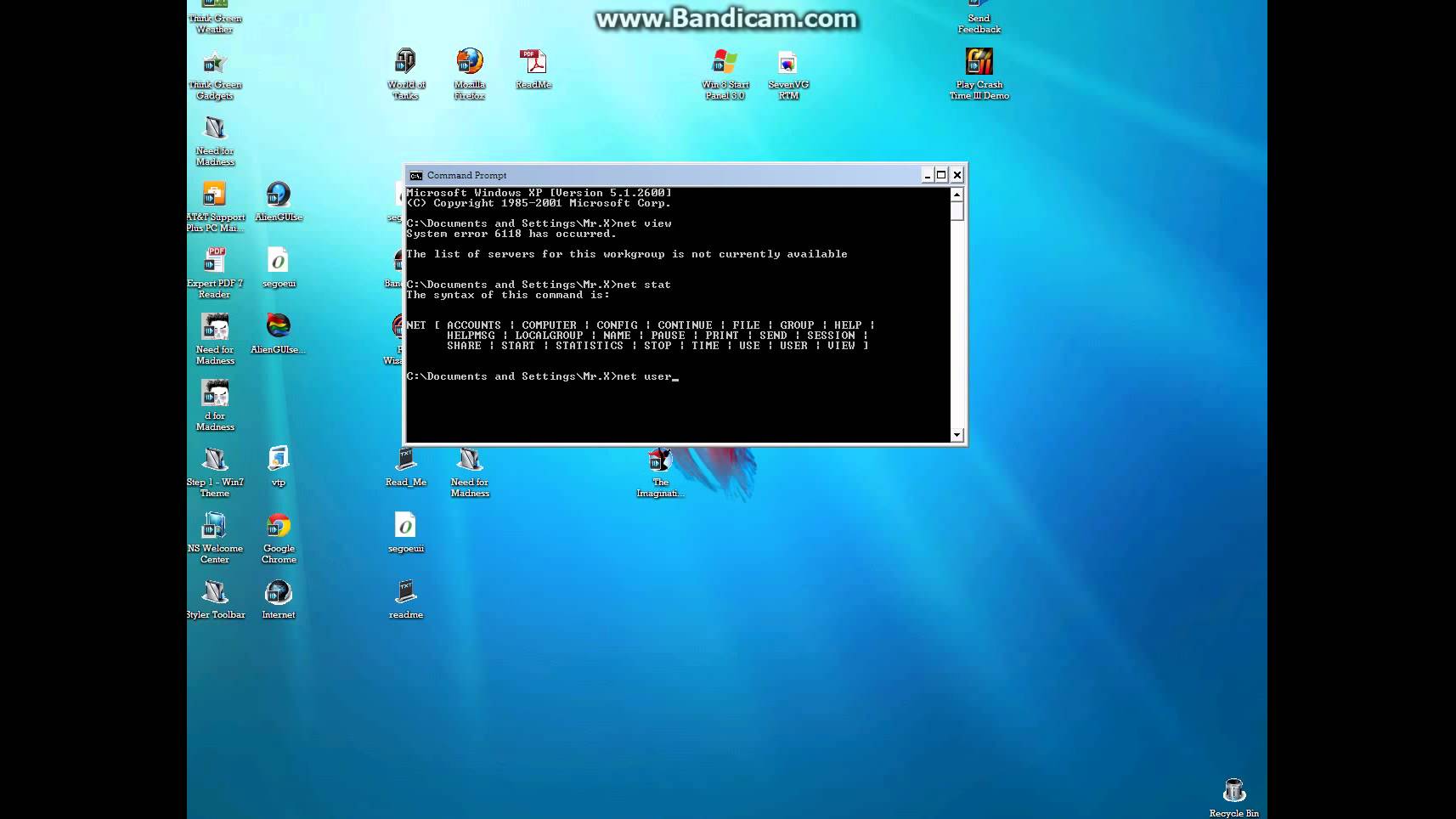Open the Expert PDF 7 Reader shortcut
Screen dimensions: 1456x819
[x=214, y=259]
